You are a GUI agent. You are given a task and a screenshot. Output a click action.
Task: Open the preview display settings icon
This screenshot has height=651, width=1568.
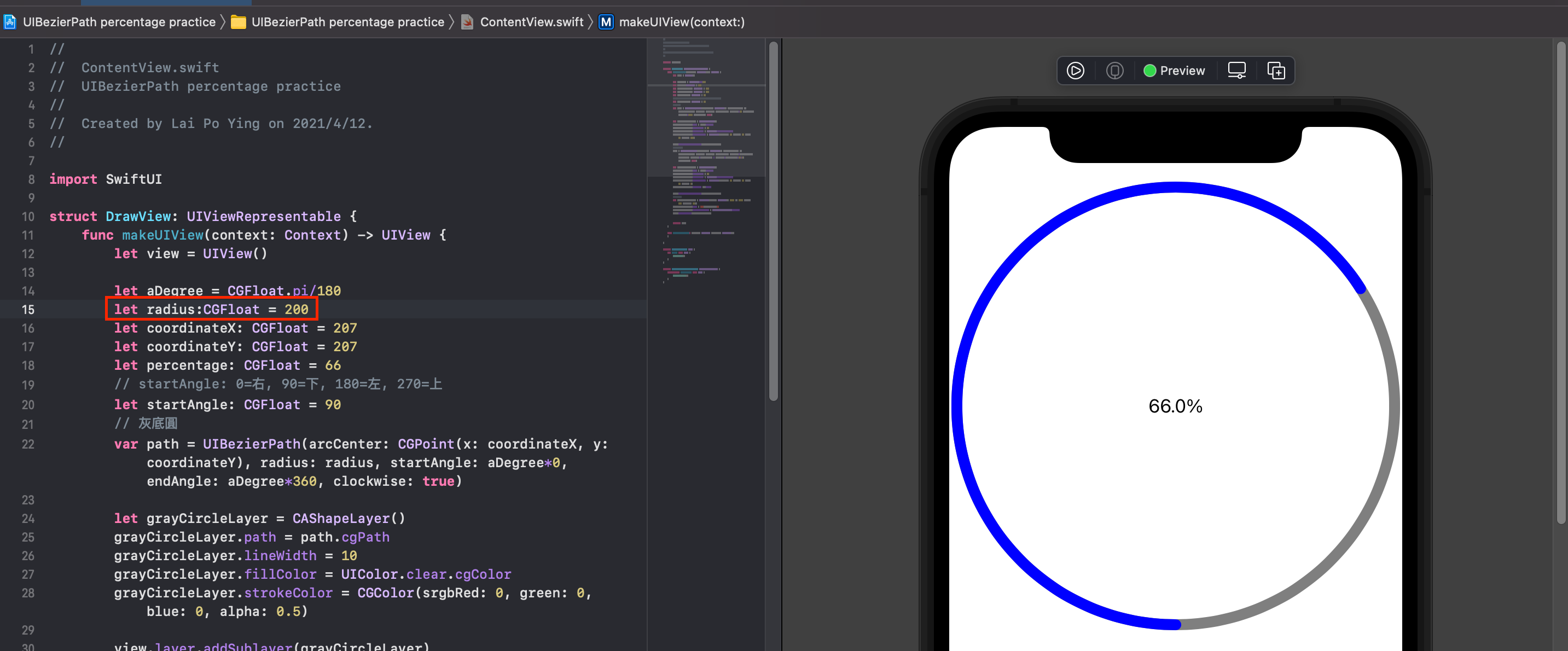click(x=1236, y=71)
